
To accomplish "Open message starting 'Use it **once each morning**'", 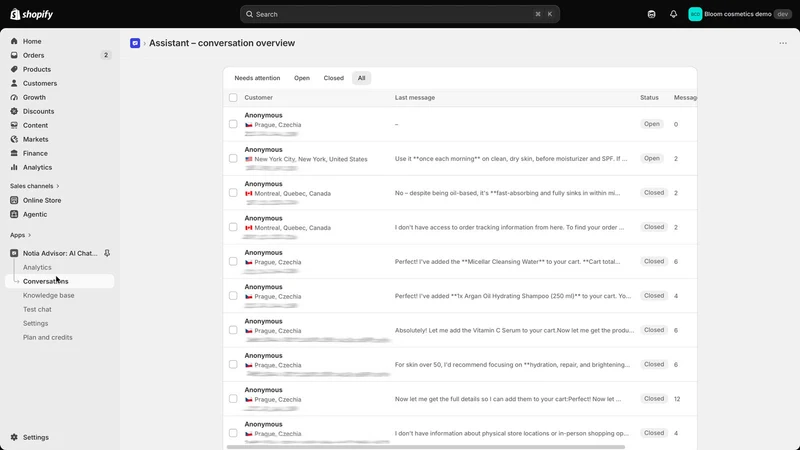I will (x=511, y=159).
